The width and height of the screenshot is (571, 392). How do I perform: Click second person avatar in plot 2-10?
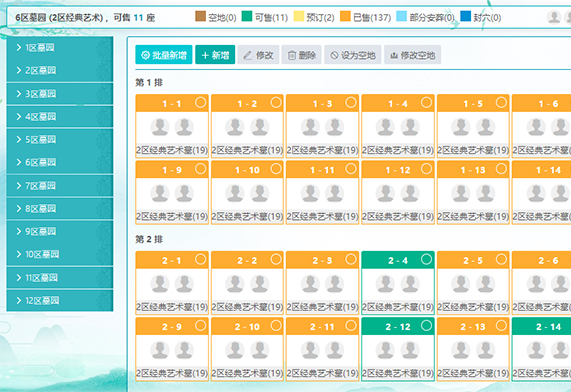260,350
